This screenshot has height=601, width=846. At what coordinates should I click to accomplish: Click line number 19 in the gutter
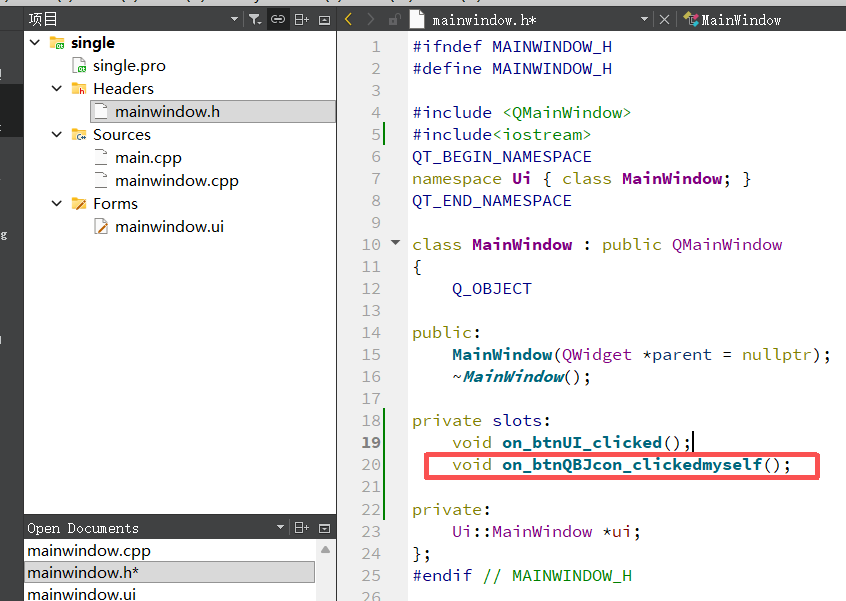371,442
